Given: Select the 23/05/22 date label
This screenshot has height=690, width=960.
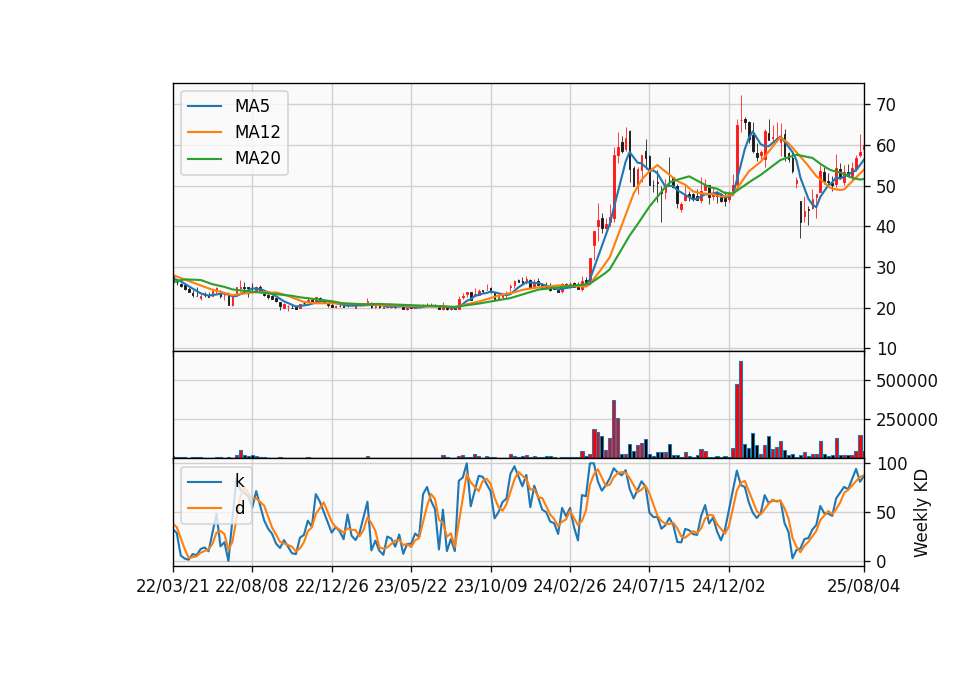Looking at the screenshot, I should point(411,586).
